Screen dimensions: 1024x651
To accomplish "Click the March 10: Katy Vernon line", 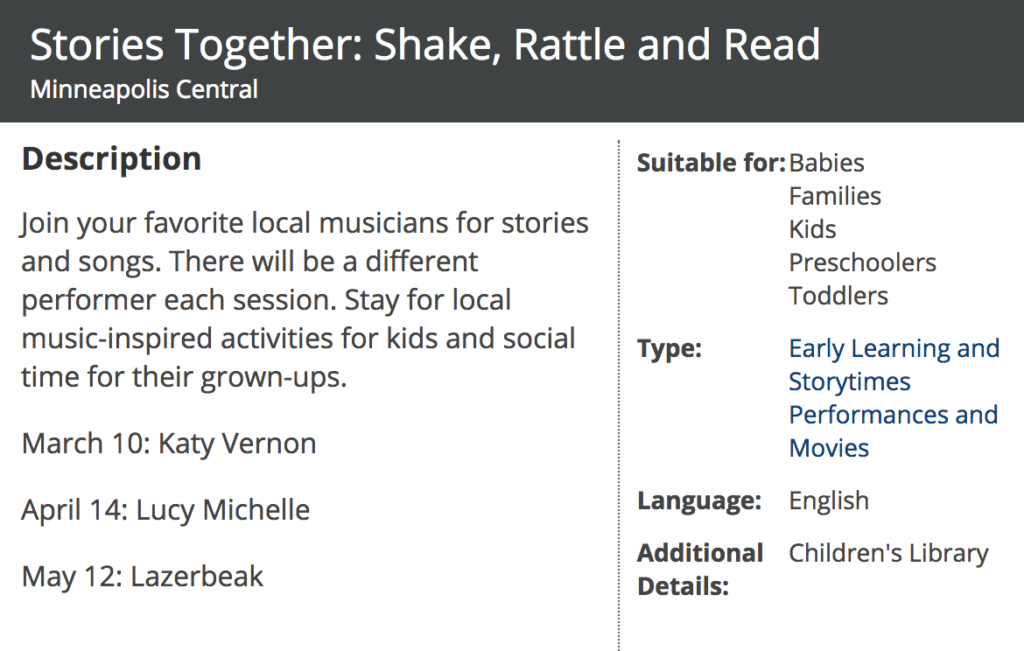I will [x=169, y=444].
